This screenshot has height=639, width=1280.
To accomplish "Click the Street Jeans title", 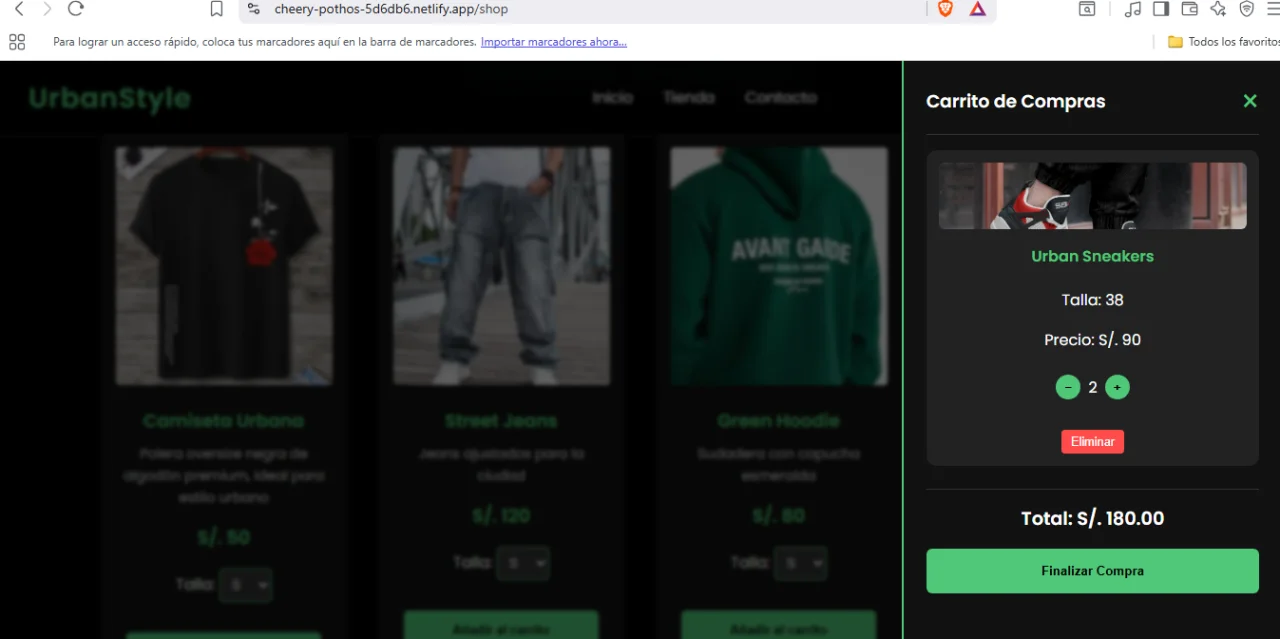I will [x=501, y=421].
